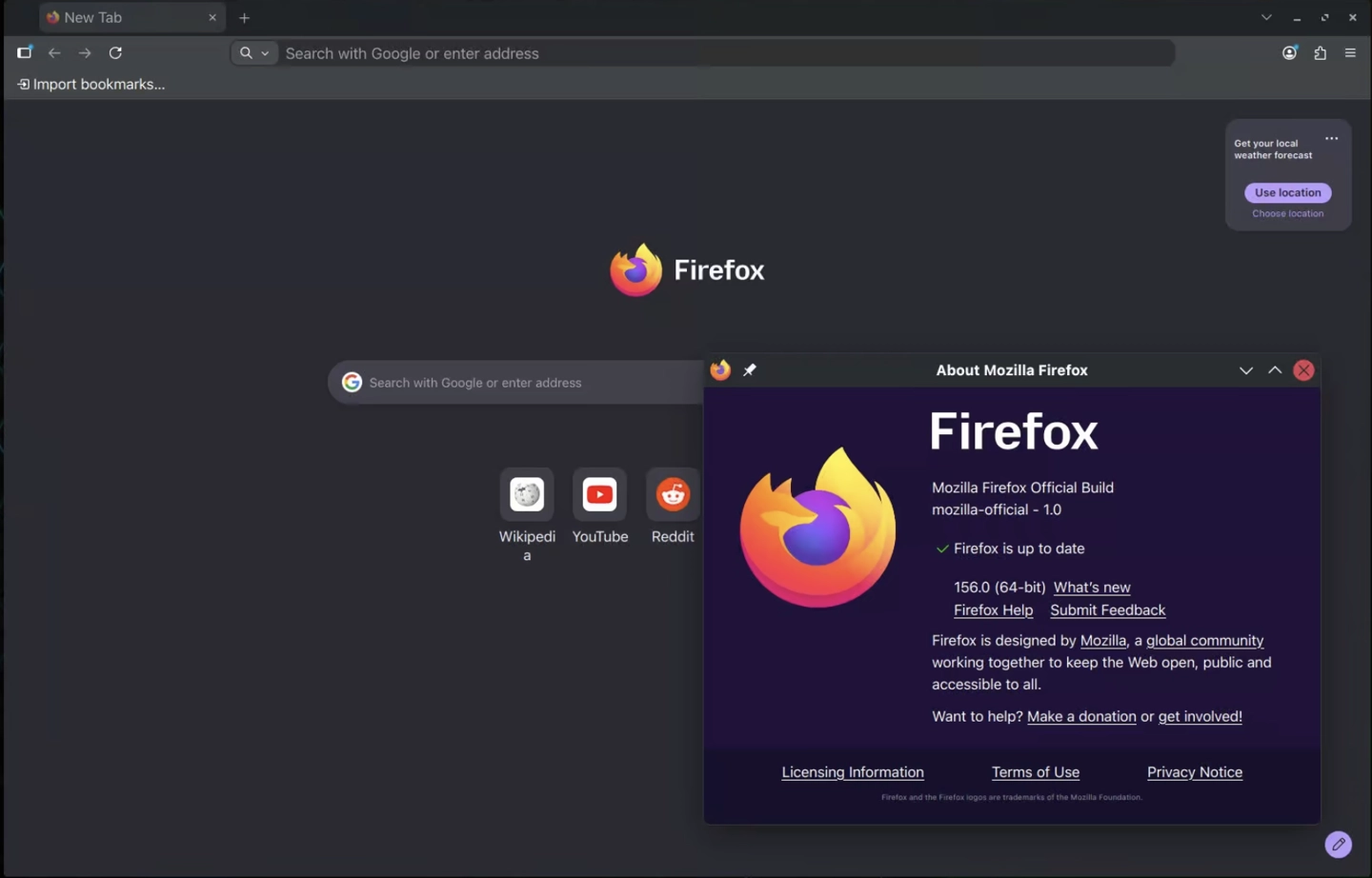Screen dimensions: 1372x878
Task: Click the Google icon in the page search box
Action: [x=352, y=382]
